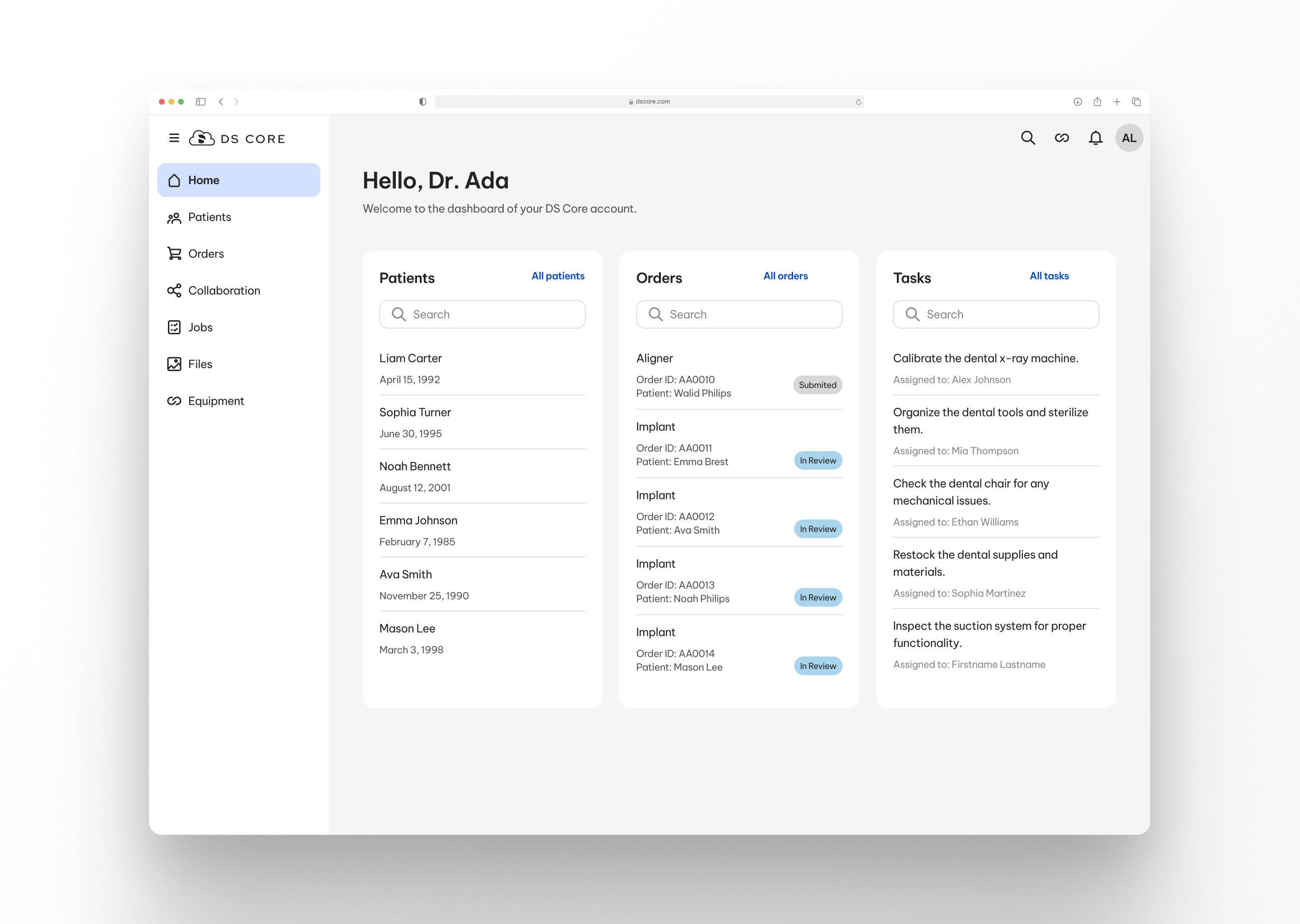Open the notifications bell

pos(1095,138)
